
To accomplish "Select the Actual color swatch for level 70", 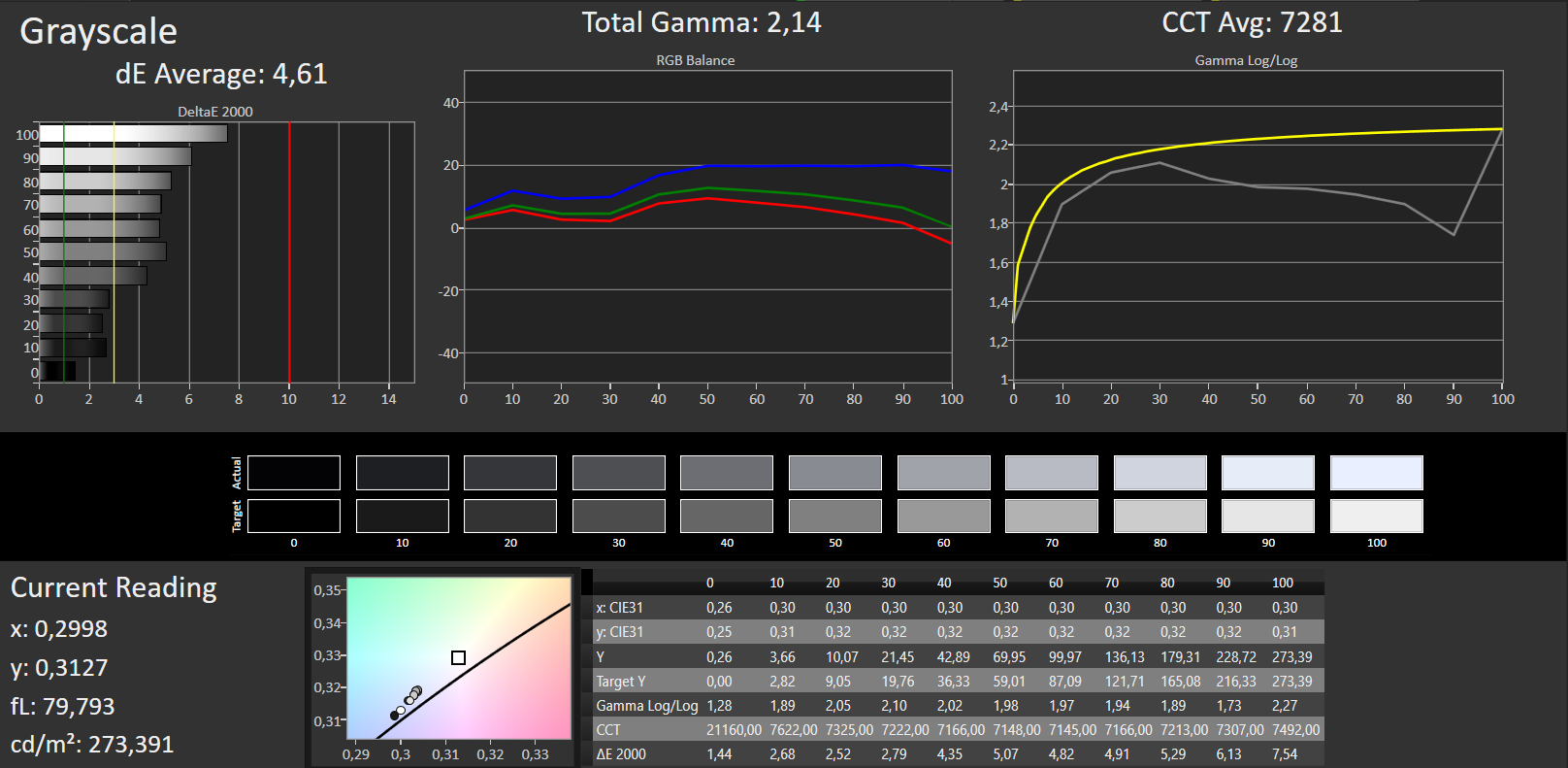I will pyautogui.click(x=1052, y=473).
